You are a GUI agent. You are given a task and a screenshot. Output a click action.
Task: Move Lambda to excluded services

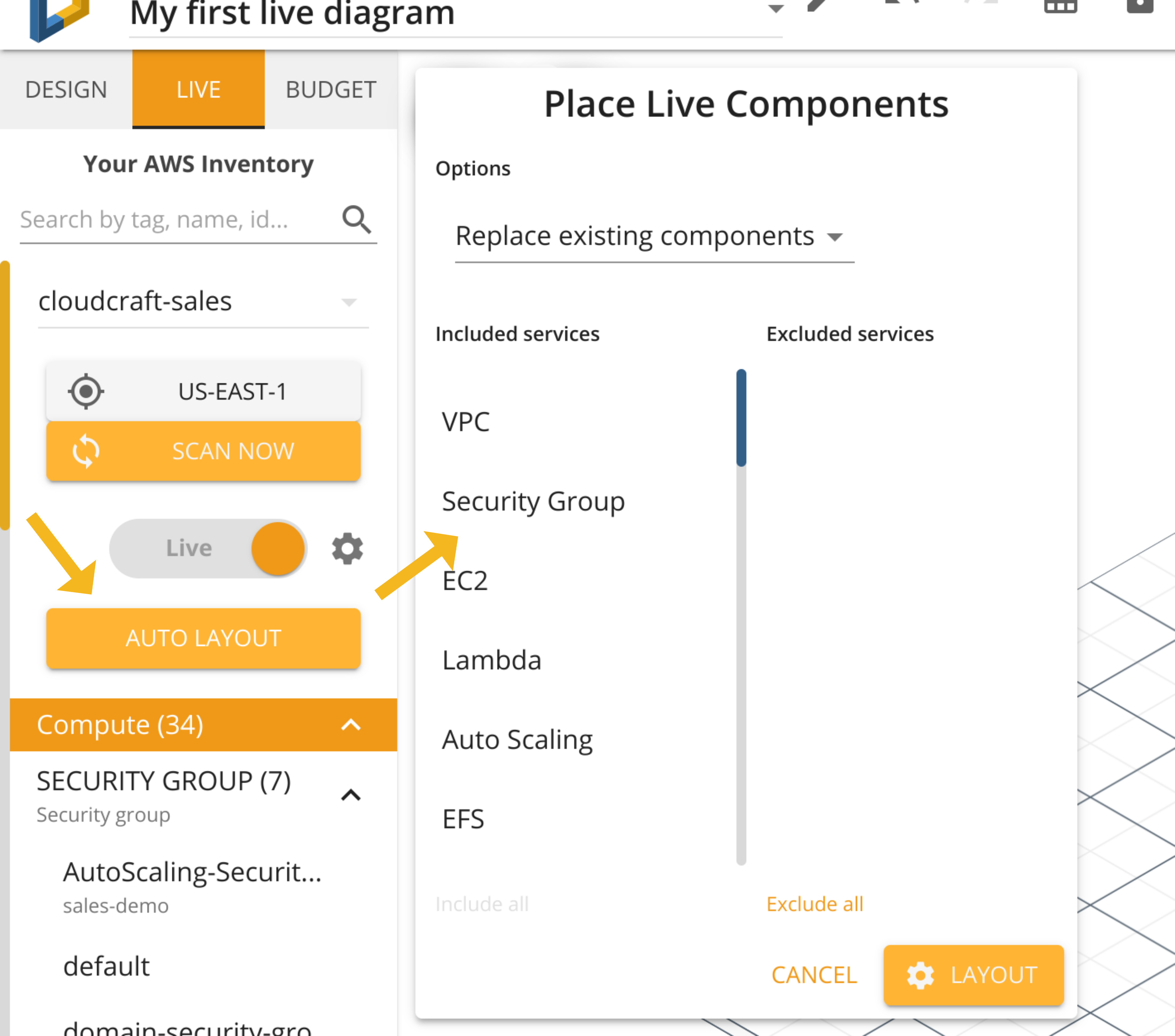(x=491, y=660)
